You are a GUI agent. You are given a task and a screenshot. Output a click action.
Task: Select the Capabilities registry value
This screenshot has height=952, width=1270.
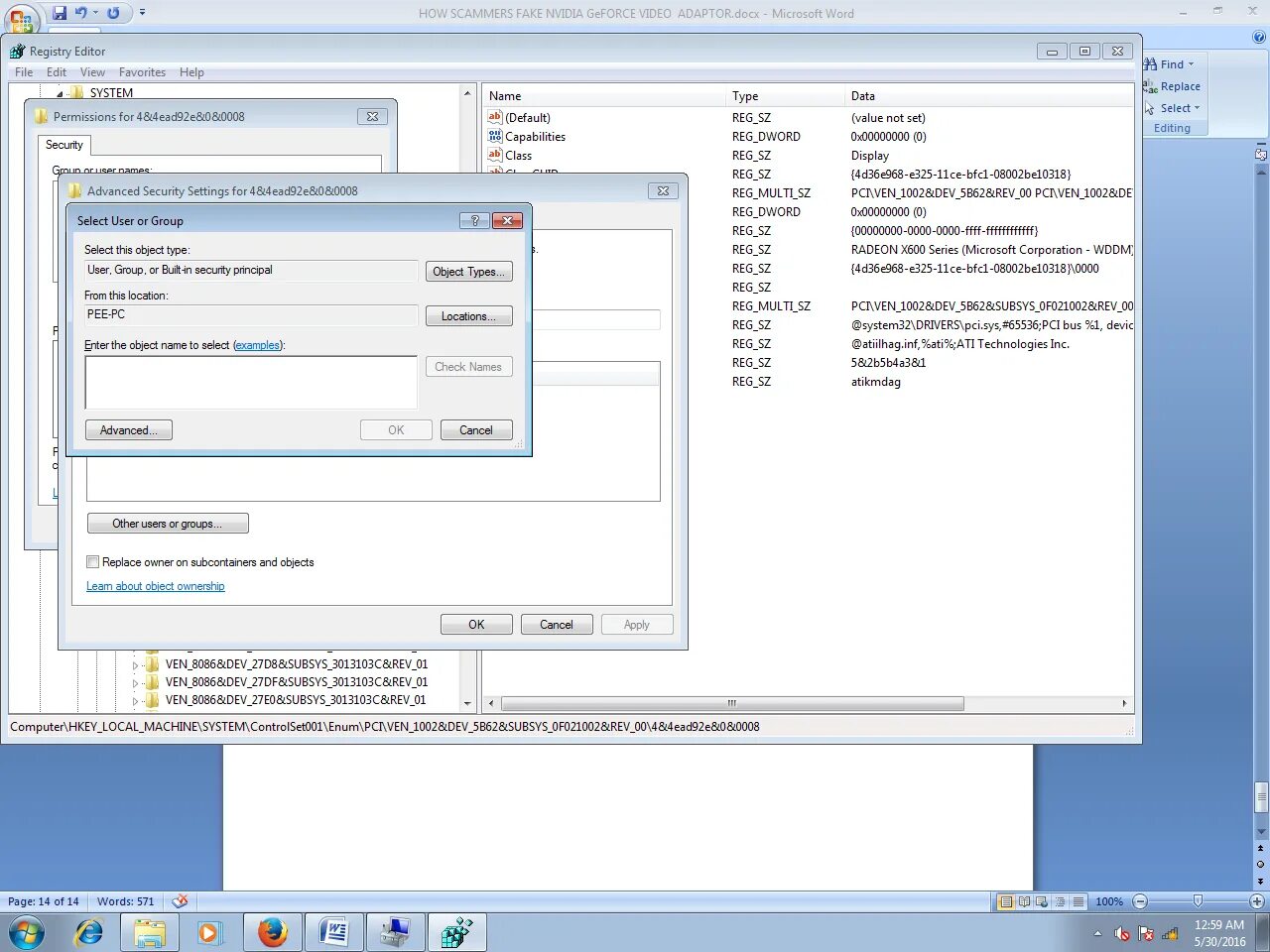(536, 137)
